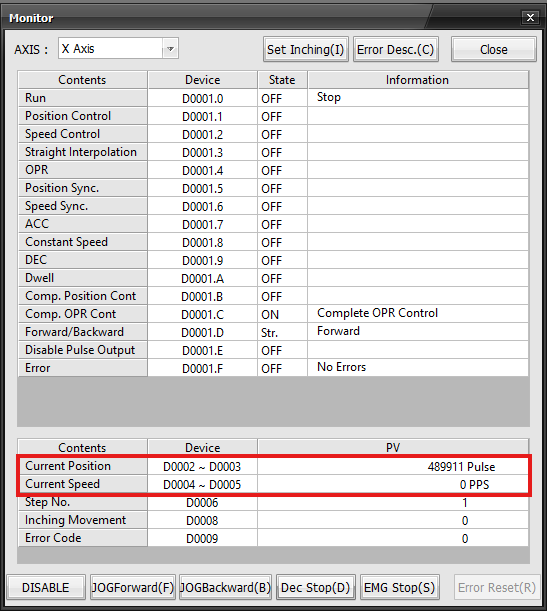Click device cell D0009
The image size is (547, 611).
point(202,539)
